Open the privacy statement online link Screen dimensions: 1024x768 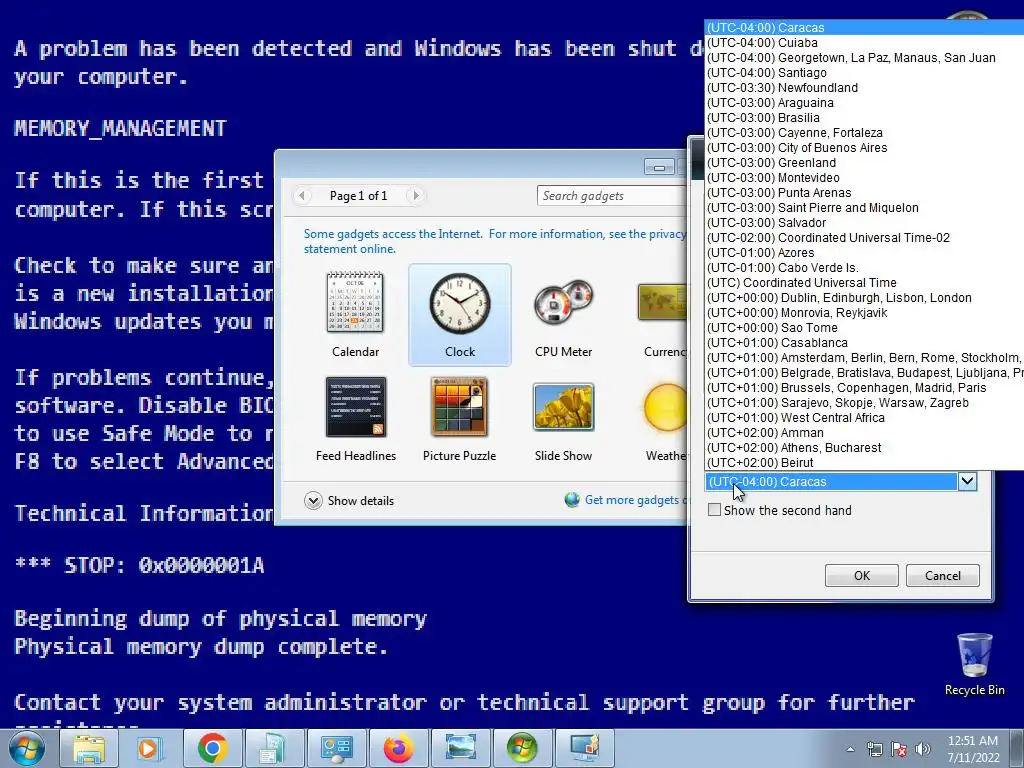click(x=495, y=241)
